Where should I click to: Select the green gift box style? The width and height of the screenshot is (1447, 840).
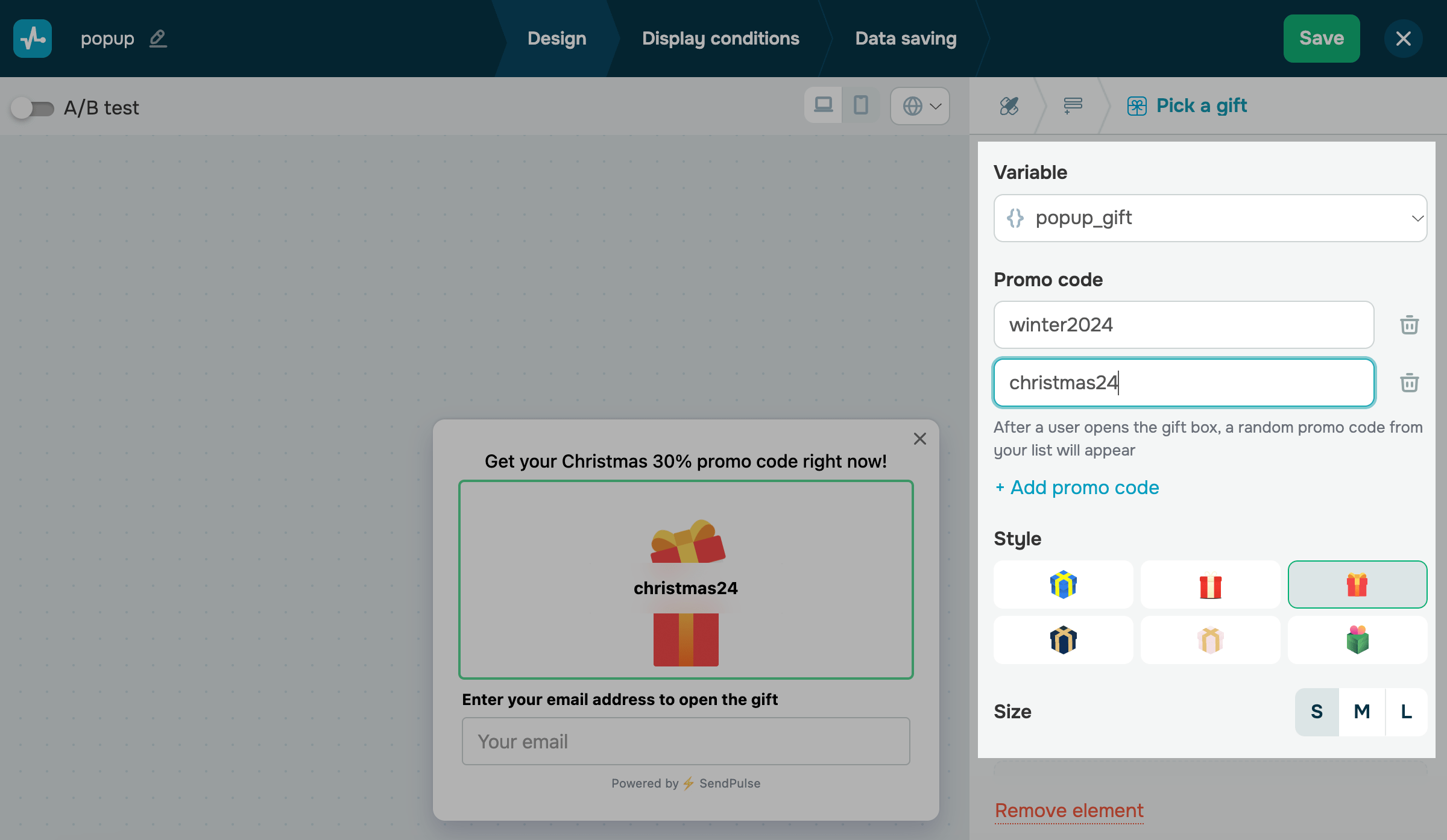(x=1357, y=640)
